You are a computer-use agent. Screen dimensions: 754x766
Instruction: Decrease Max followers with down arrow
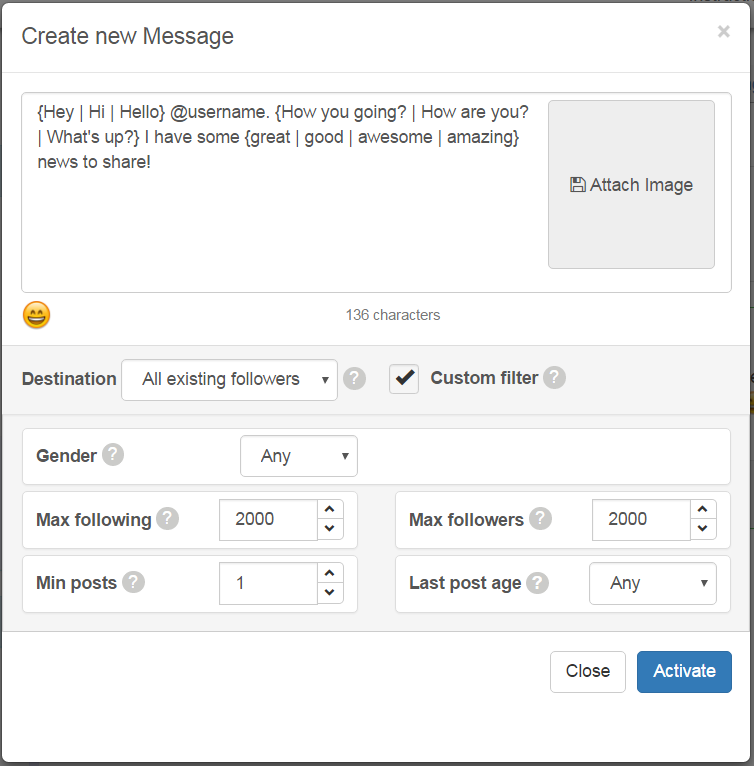click(x=703, y=529)
